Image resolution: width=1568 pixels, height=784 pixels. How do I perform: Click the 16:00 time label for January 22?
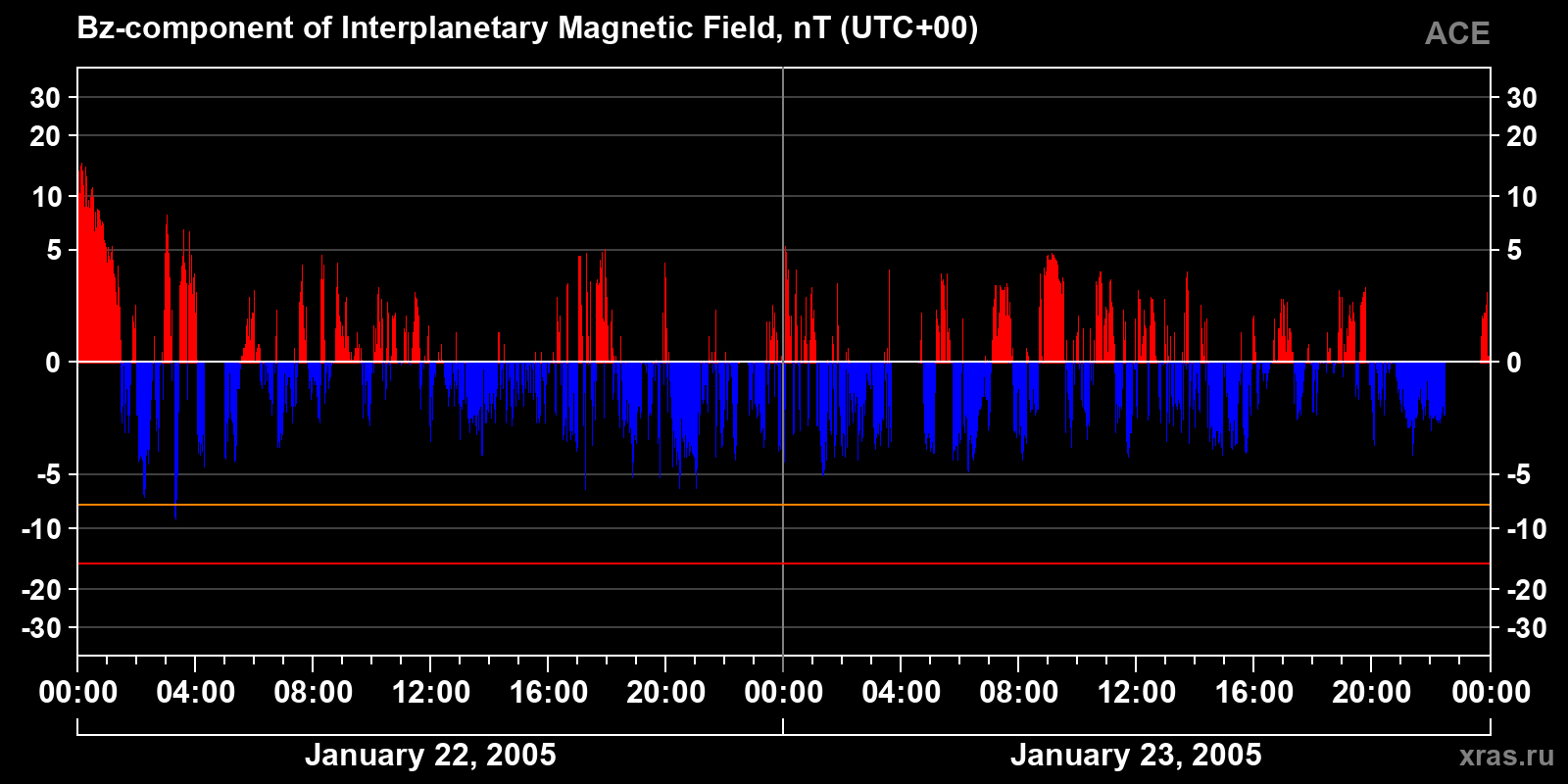pos(549,693)
